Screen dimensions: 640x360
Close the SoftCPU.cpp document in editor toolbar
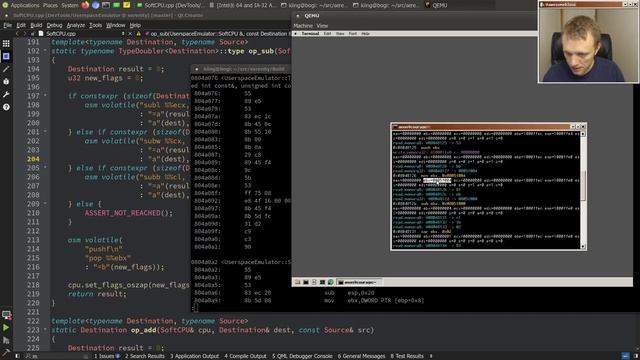(x=130, y=33)
